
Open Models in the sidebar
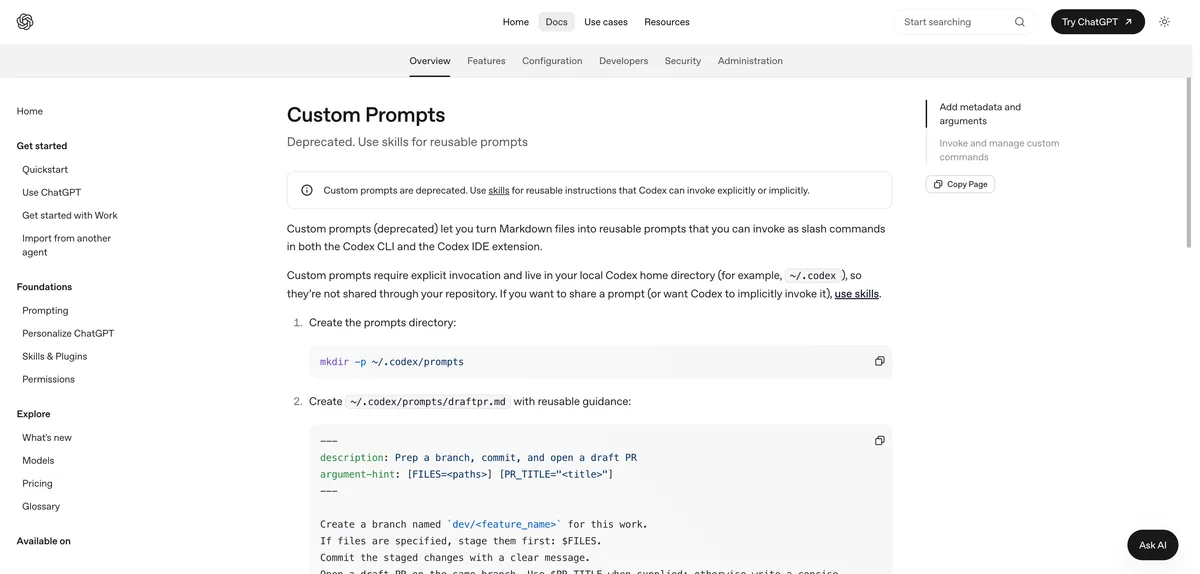38,461
